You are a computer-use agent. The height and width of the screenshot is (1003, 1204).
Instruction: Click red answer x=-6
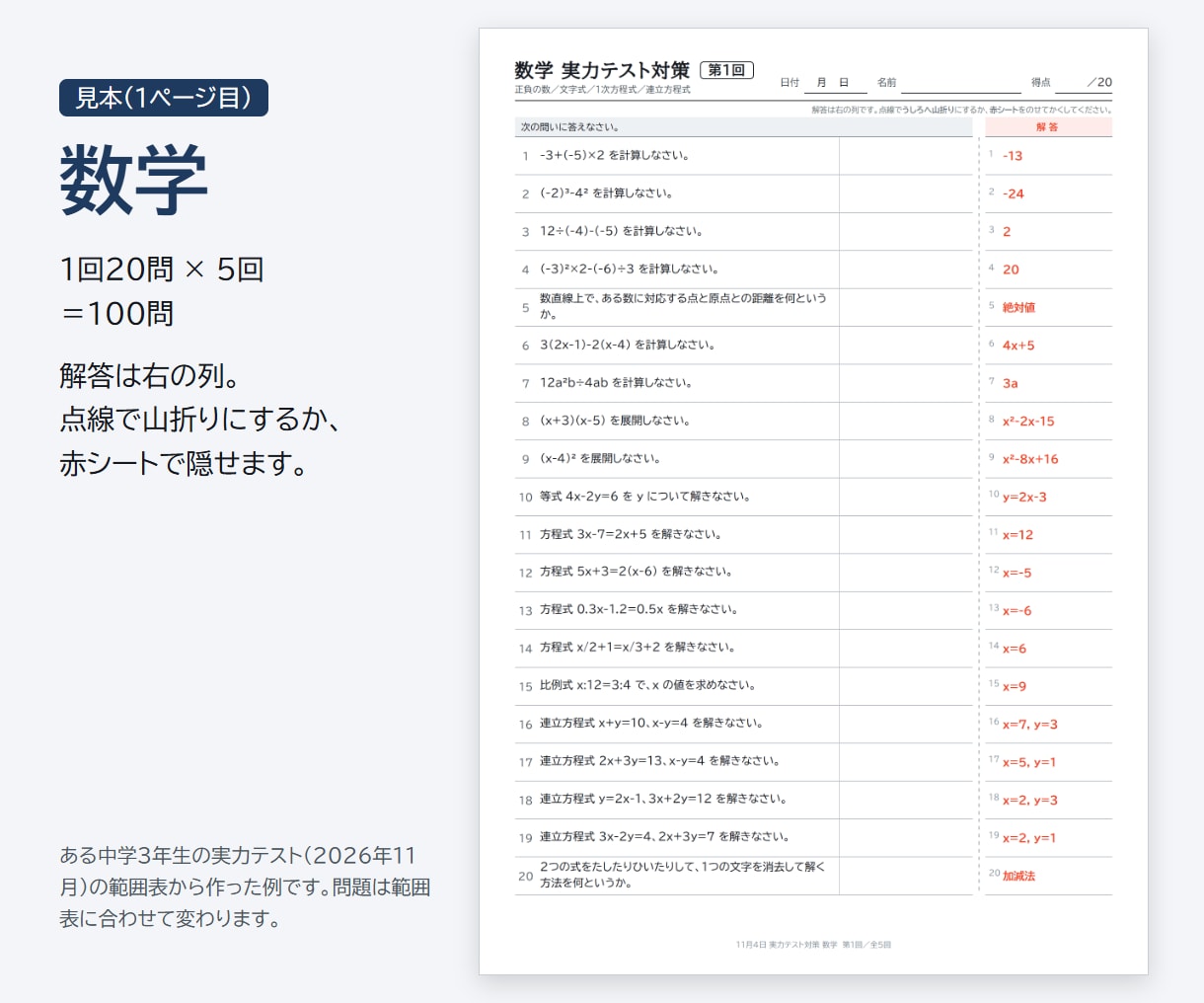[x=1016, y=611]
